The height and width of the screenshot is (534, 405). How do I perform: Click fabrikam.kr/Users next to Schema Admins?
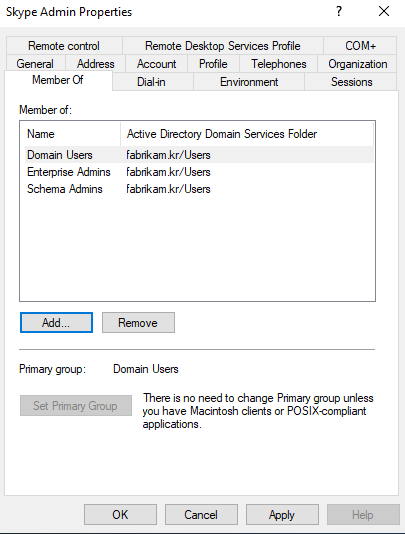click(168, 189)
